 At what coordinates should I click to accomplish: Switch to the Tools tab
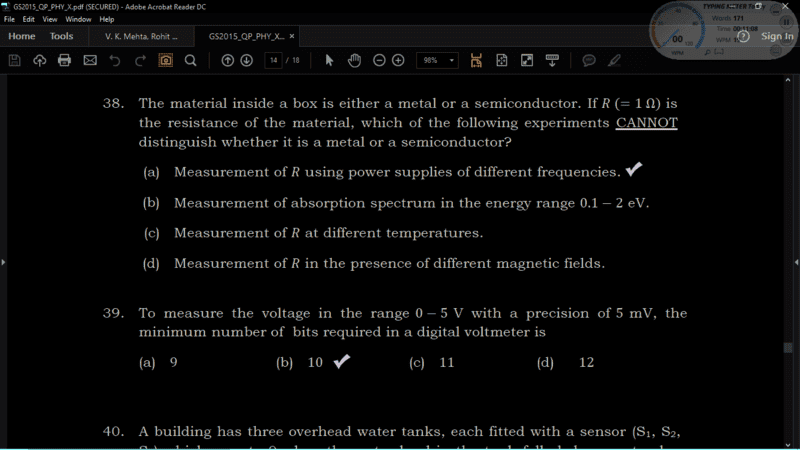61,36
